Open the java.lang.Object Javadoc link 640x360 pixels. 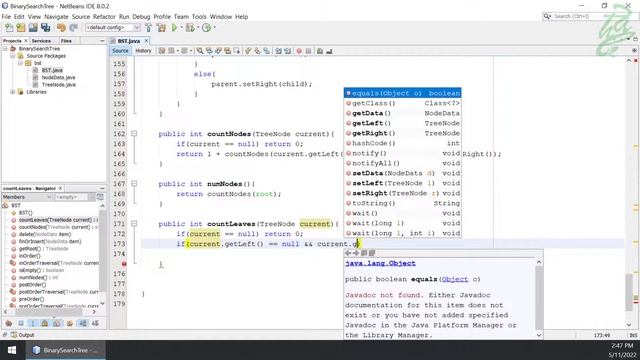tap(380, 264)
